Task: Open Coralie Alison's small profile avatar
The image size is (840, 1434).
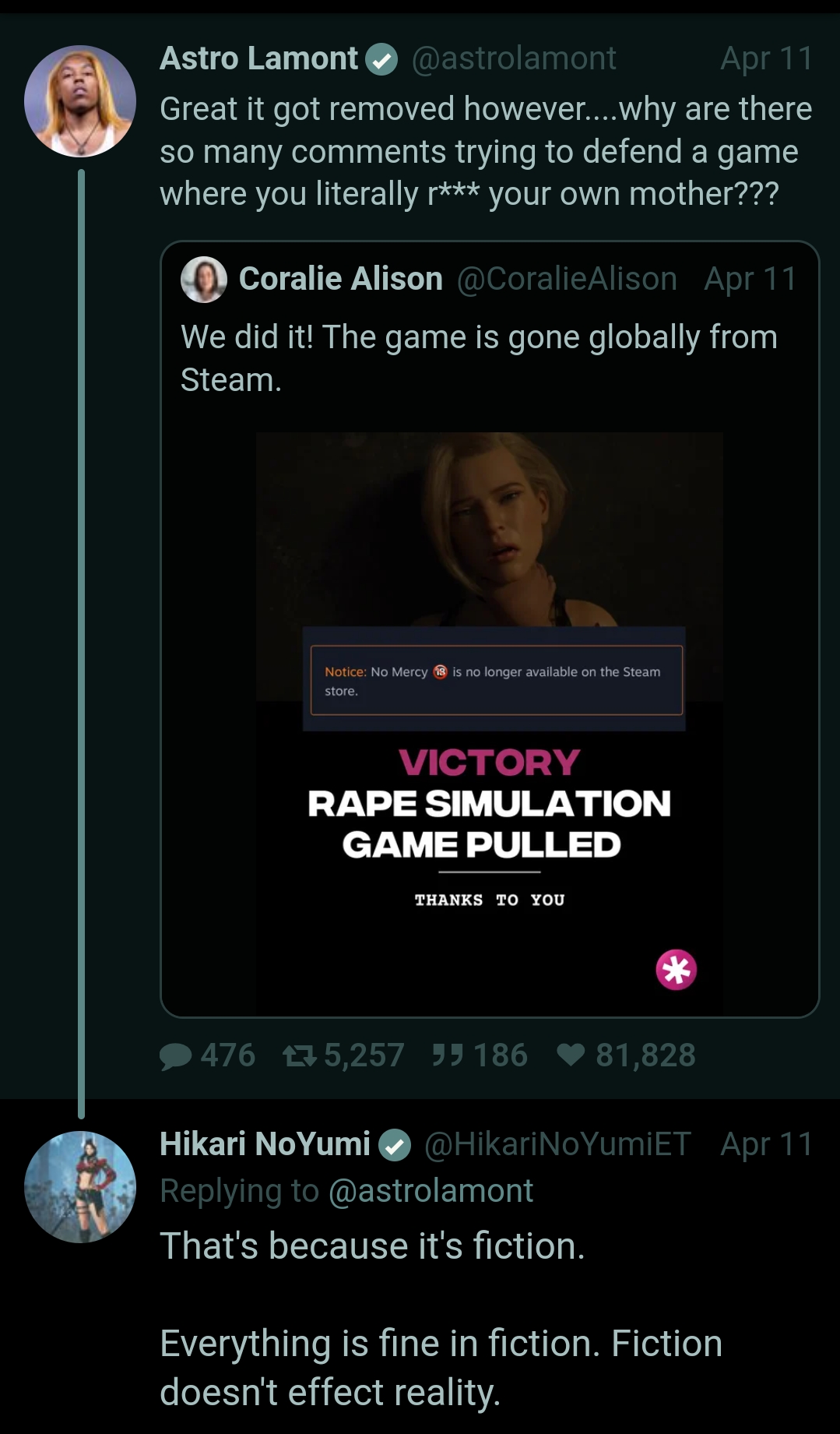Action: pyautogui.click(x=204, y=279)
